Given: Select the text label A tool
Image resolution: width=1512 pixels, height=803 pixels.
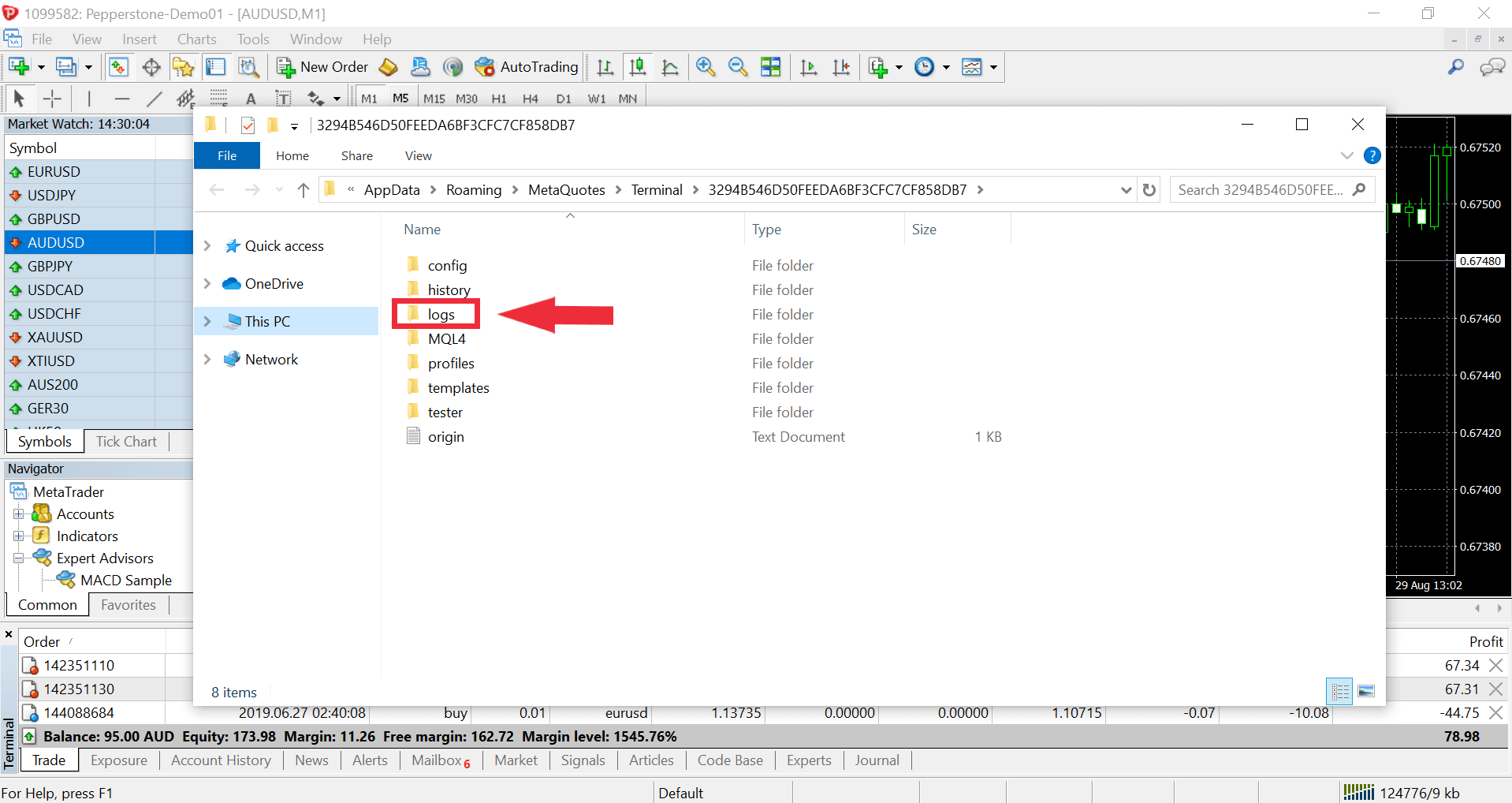Looking at the screenshot, I should [251, 99].
